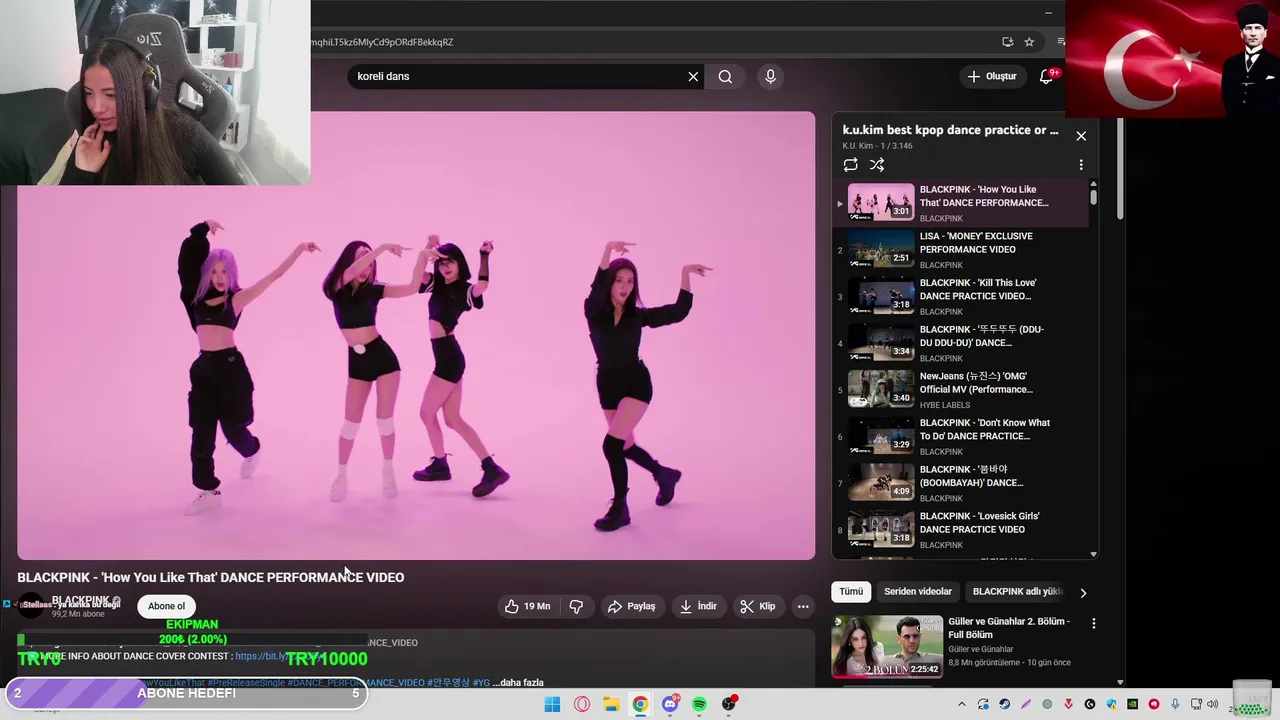The width and height of the screenshot is (1280, 720).
Task: Create a clip with Klip button
Action: point(758,606)
